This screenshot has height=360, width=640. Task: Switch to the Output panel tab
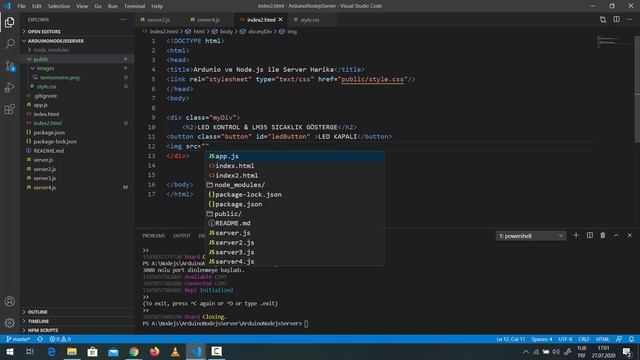(182, 236)
